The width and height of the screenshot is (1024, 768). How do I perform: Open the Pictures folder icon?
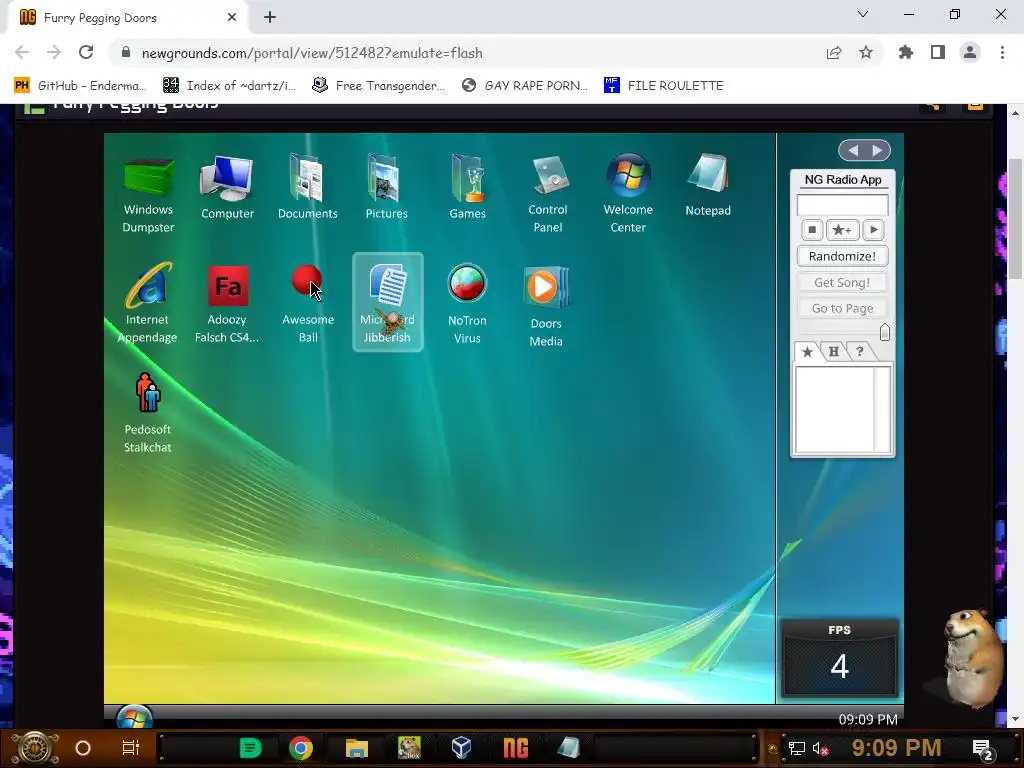386,187
